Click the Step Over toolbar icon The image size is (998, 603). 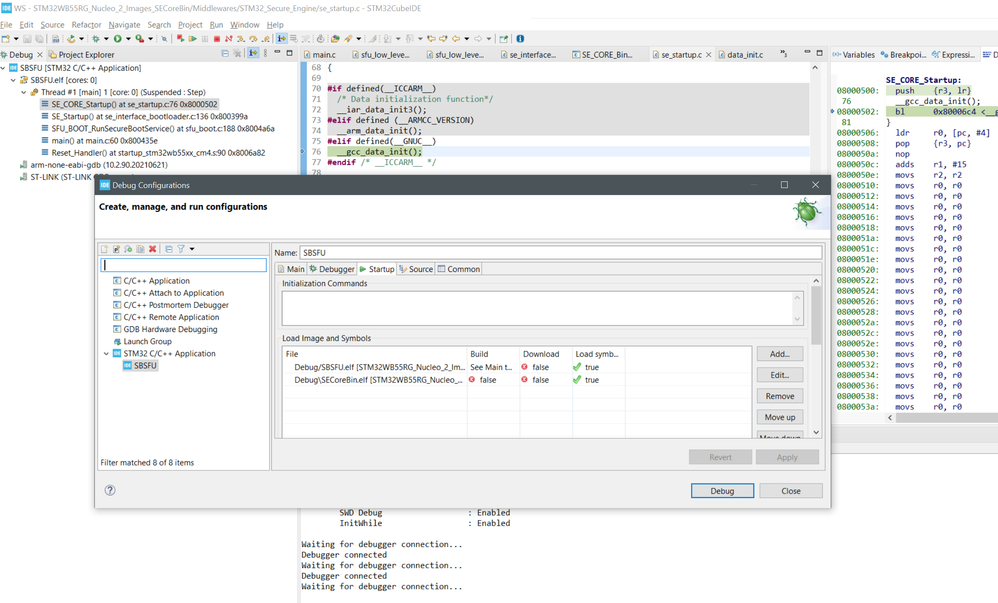253,39
